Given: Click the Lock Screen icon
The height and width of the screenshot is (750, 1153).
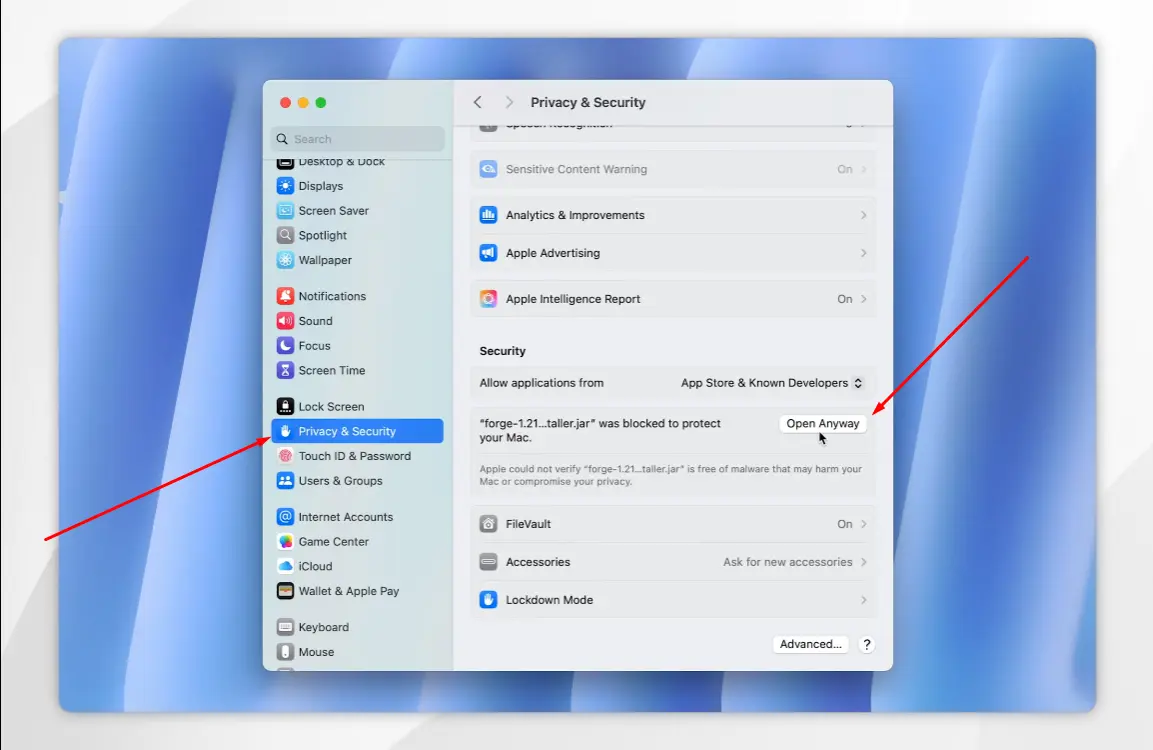Looking at the screenshot, I should 285,406.
